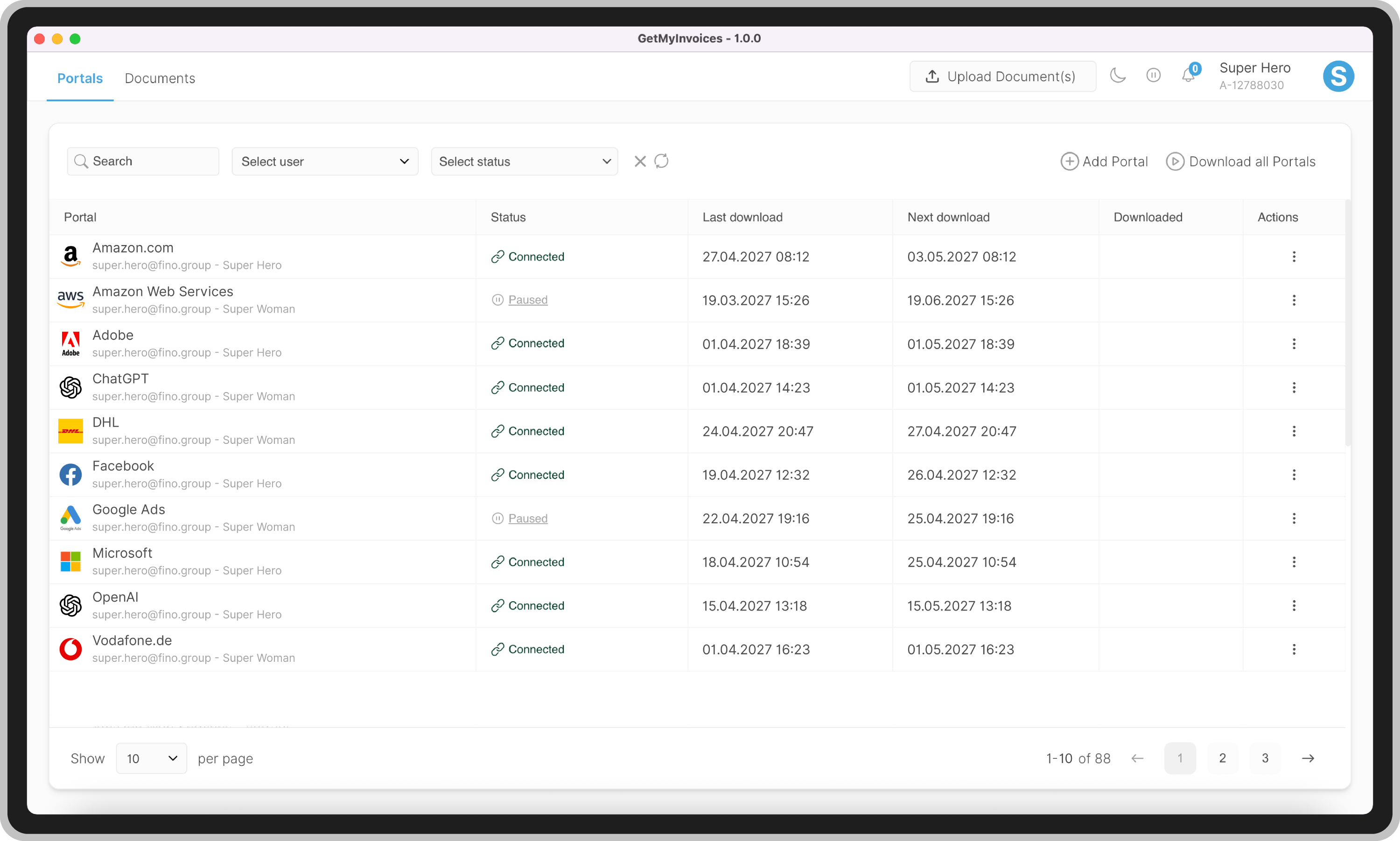The width and height of the screenshot is (1400, 841).
Task: Open actions menu for Microsoft row
Action: (1294, 562)
